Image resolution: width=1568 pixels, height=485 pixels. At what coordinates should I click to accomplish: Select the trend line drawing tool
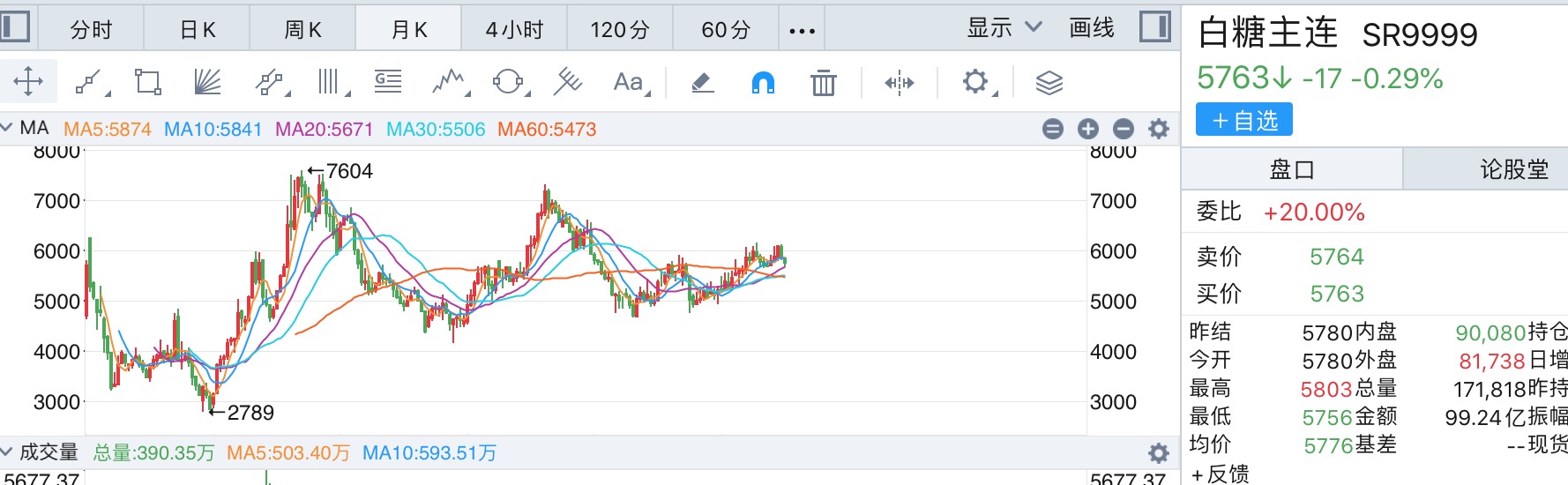(x=90, y=83)
